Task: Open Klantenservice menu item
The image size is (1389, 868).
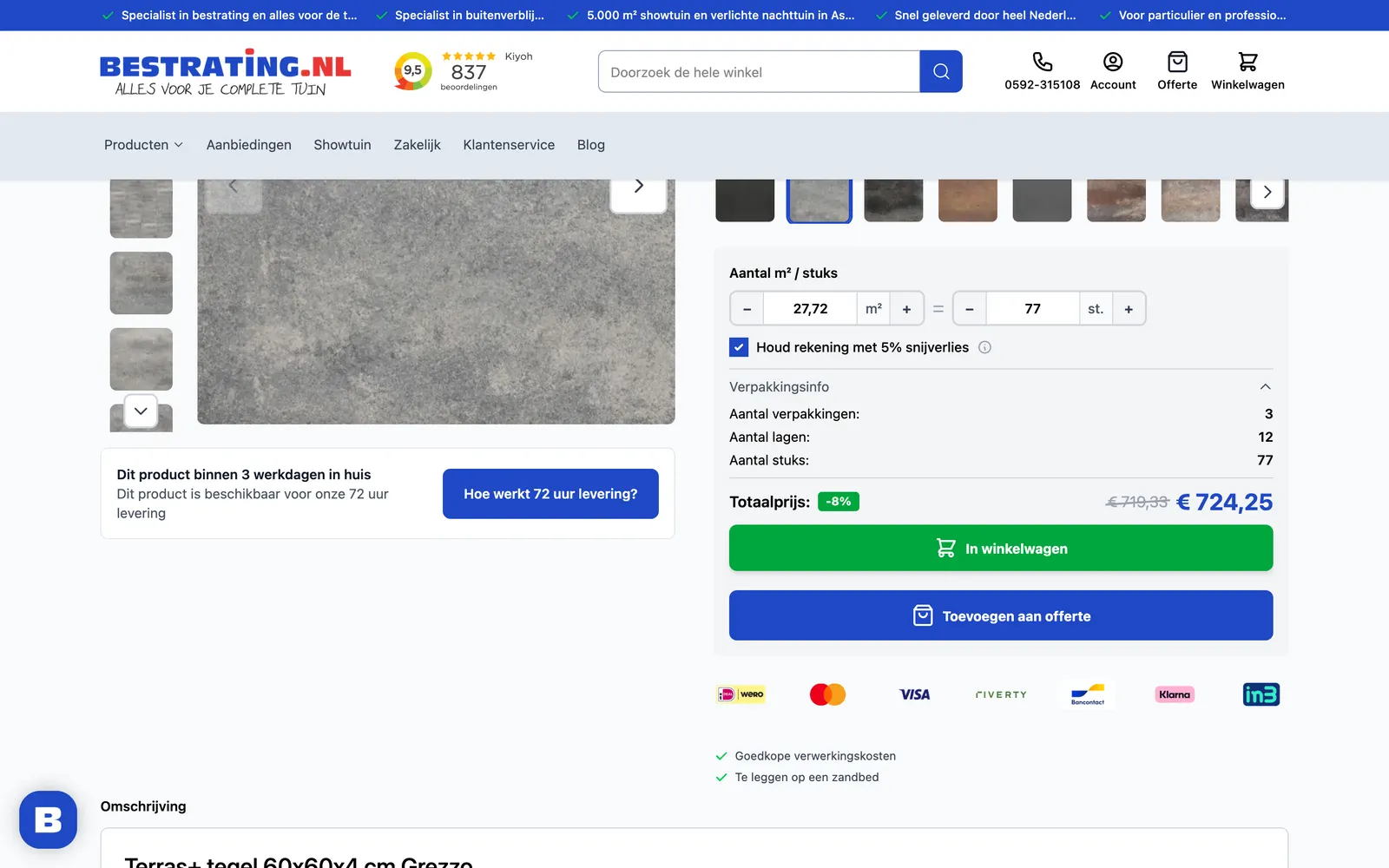Action: pyautogui.click(x=509, y=145)
